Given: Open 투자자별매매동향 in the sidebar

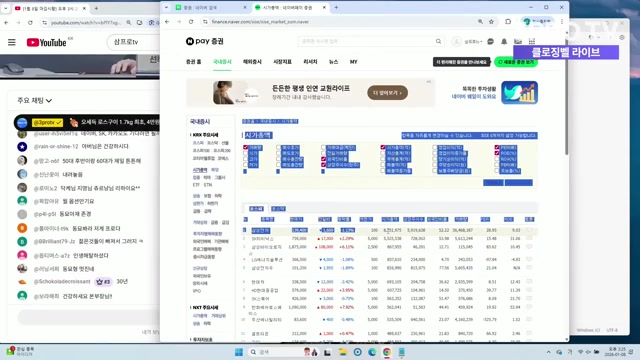Looking at the screenshot, I should pos(207,234).
